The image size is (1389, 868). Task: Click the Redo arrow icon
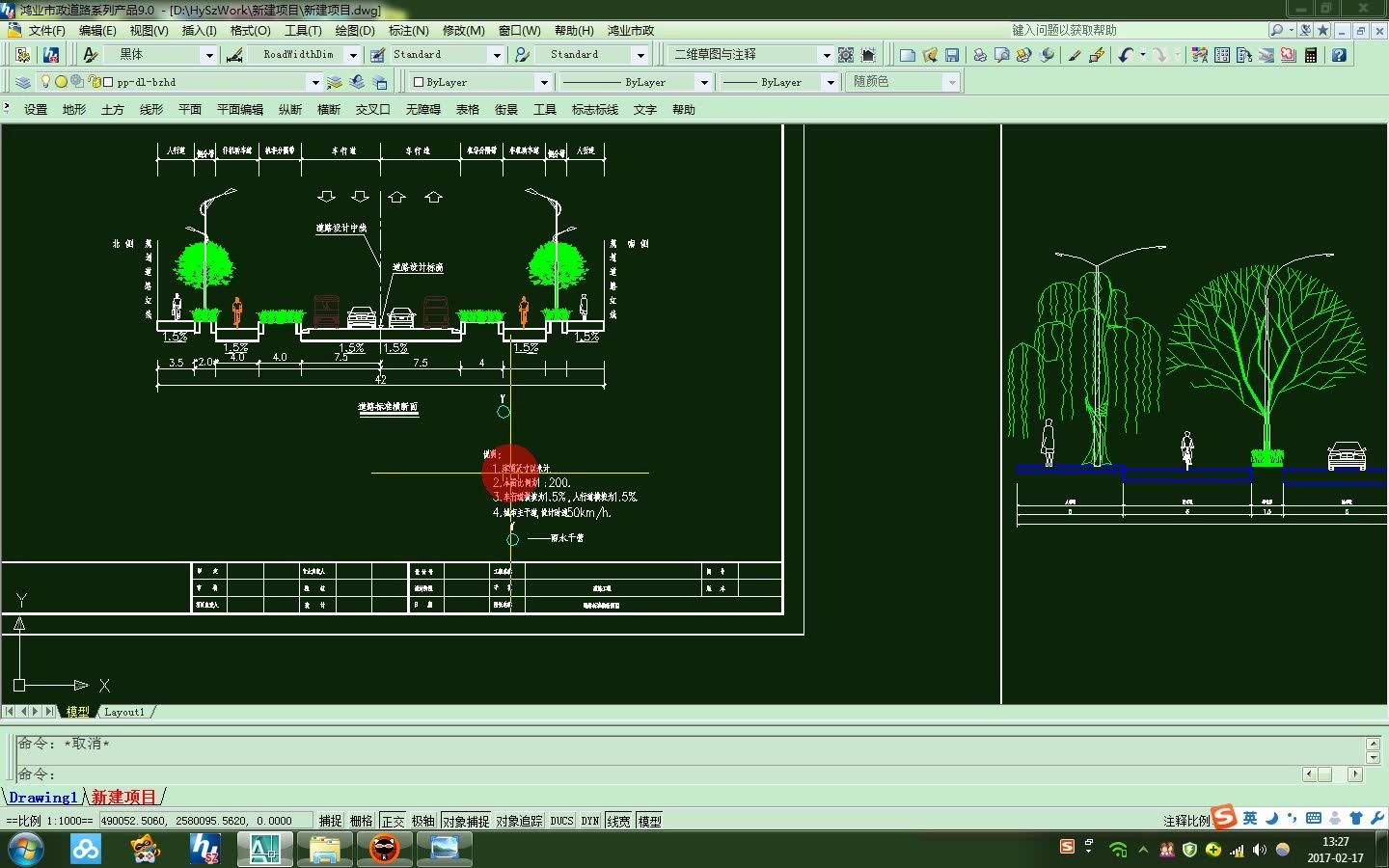pyautogui.click(x=1159, y=55)
